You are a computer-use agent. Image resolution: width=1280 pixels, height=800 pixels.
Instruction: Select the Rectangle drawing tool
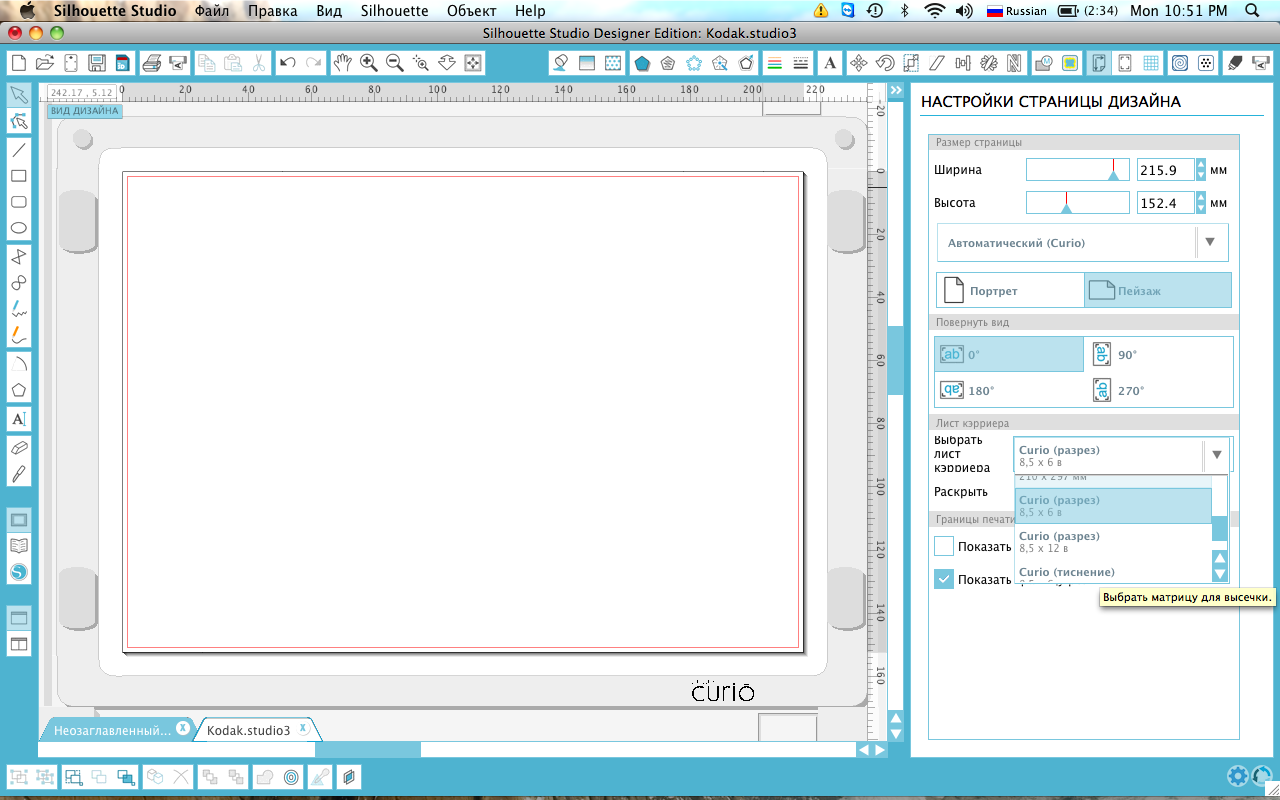18,176
